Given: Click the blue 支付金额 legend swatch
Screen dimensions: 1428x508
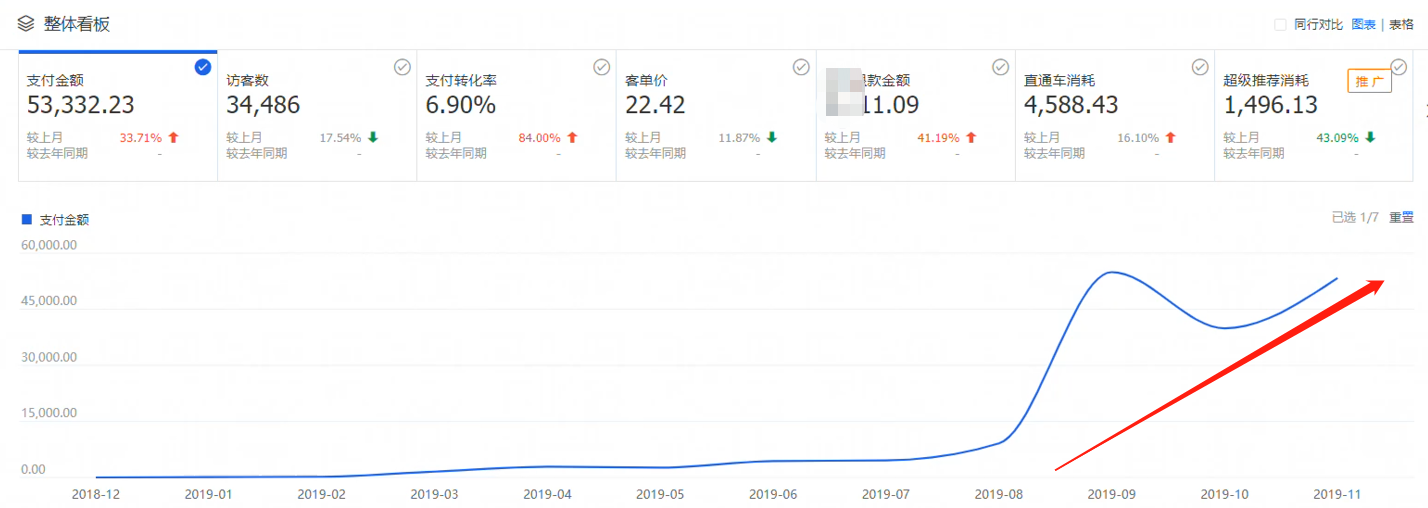Looking at the screenshot, I should point(27,219).
